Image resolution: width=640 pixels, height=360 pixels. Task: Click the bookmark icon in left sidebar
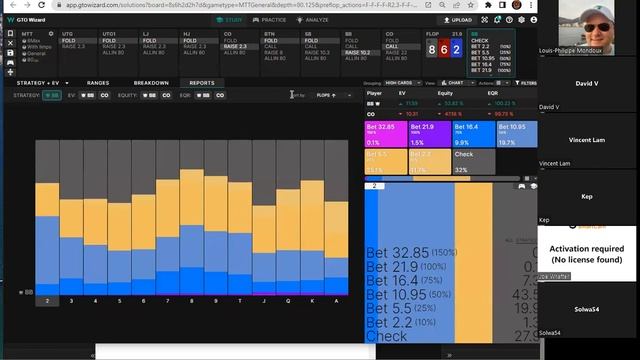(x=11, y=33)
